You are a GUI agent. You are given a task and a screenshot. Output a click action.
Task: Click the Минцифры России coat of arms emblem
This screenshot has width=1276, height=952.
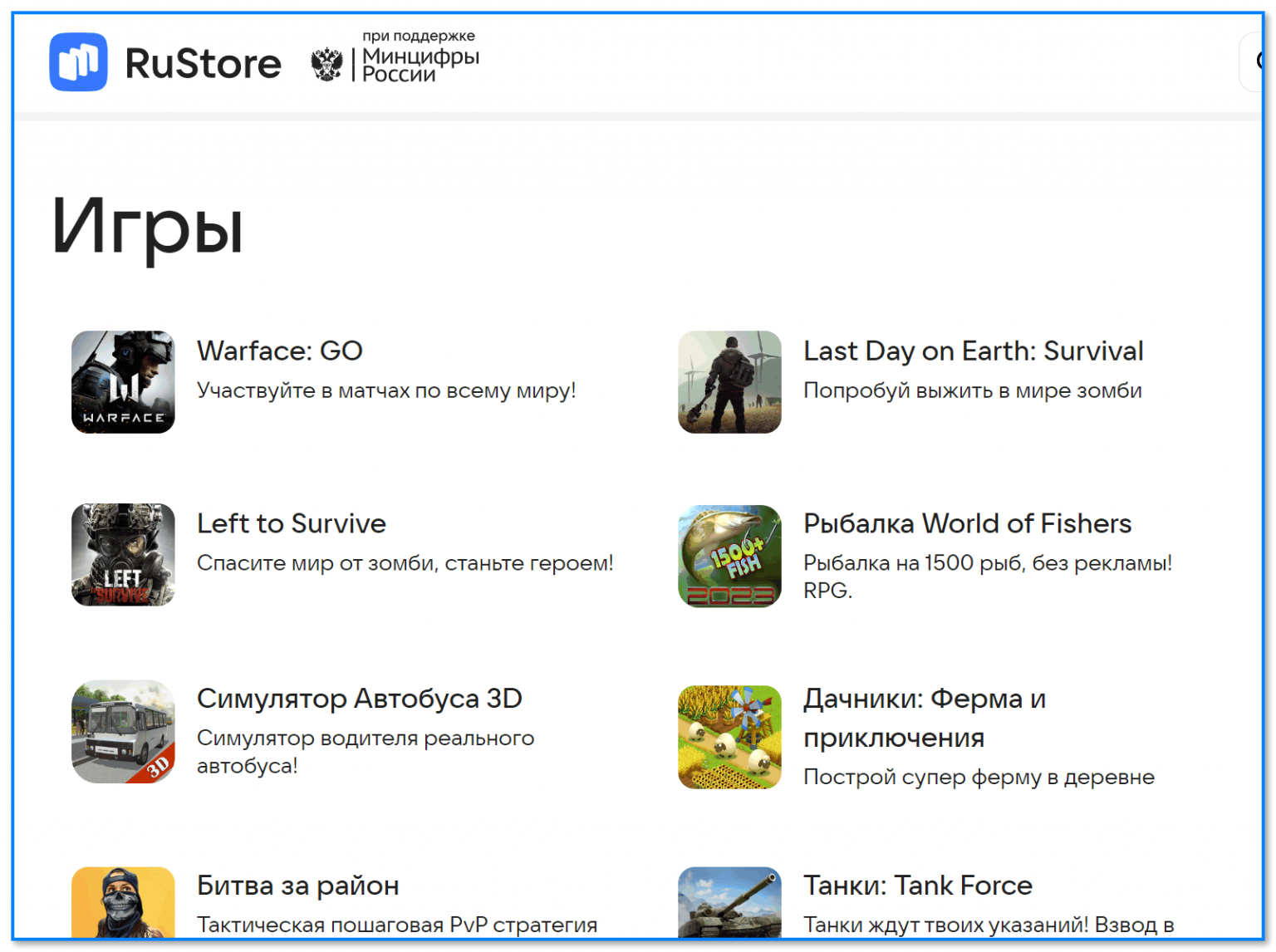pos(326,64)
